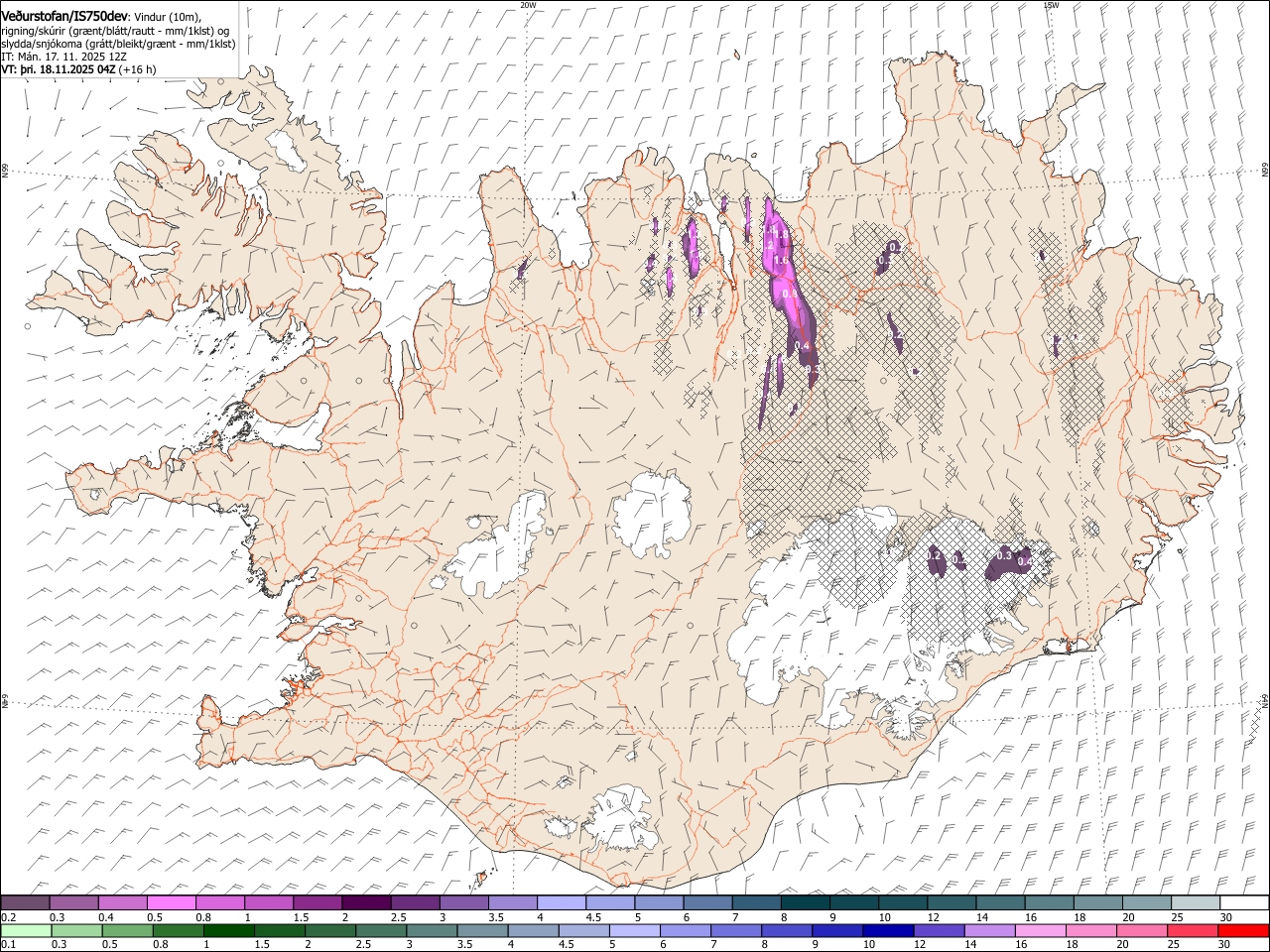Pick the pale pink 16 rain-scale swatch

[1041, 930]
